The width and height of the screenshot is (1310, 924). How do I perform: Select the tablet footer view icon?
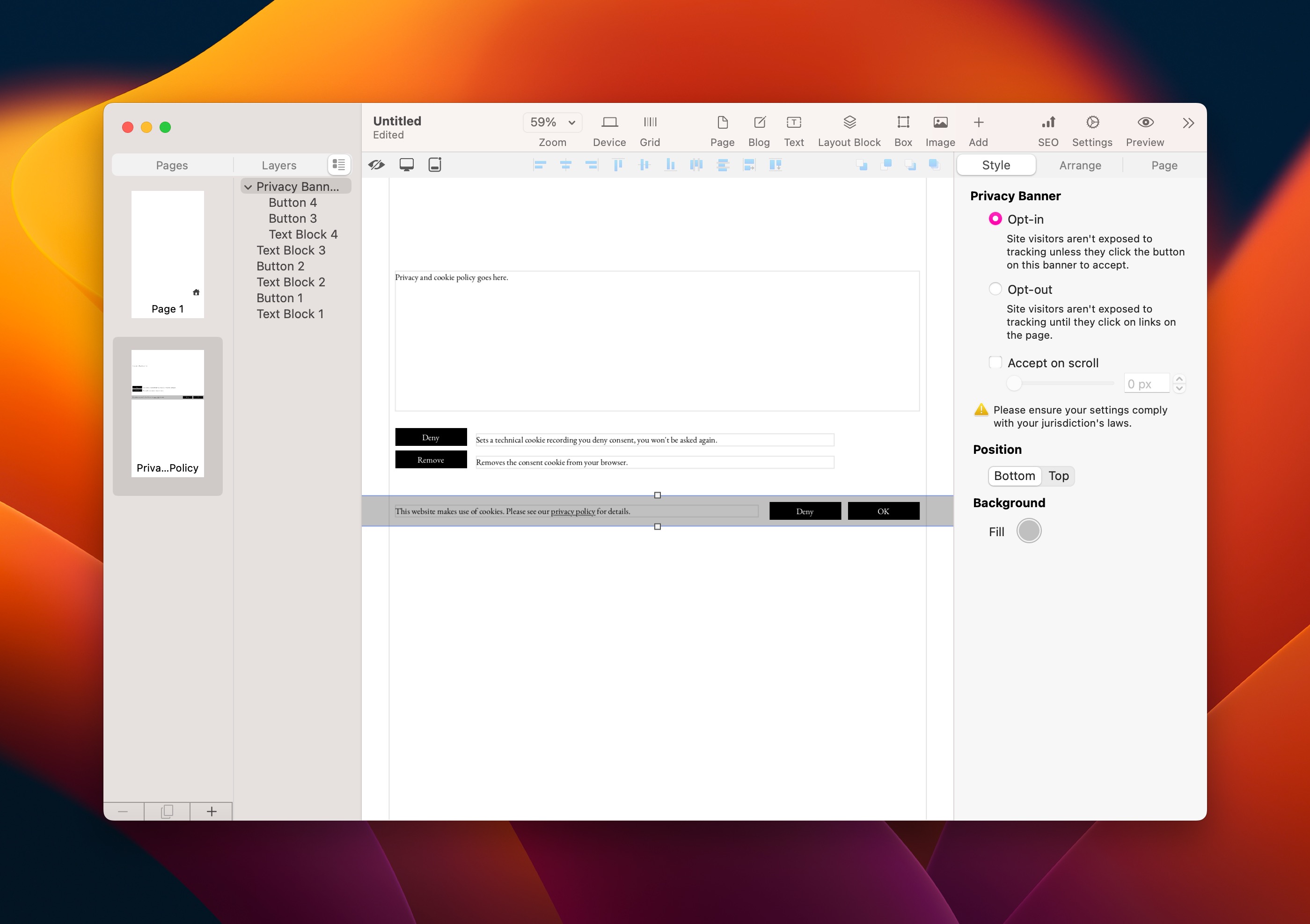(x=435, y=165)
